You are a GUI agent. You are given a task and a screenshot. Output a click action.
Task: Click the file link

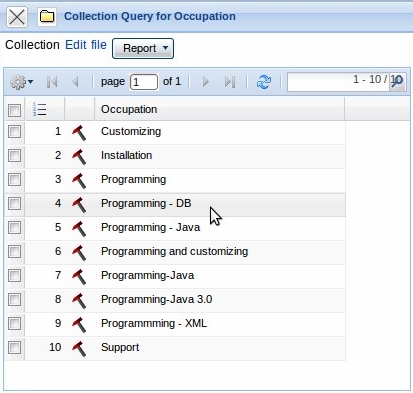(99, 45)
